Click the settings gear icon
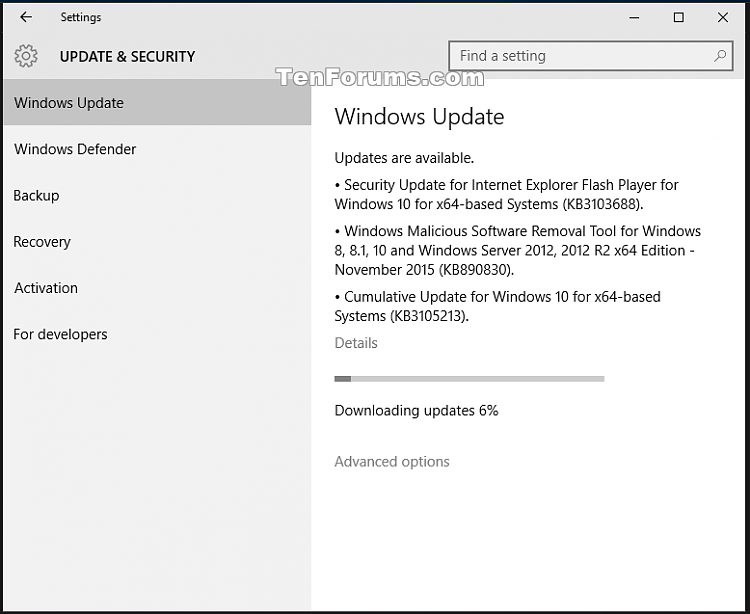Screen dimensions: 750x614 pos(26,56)
